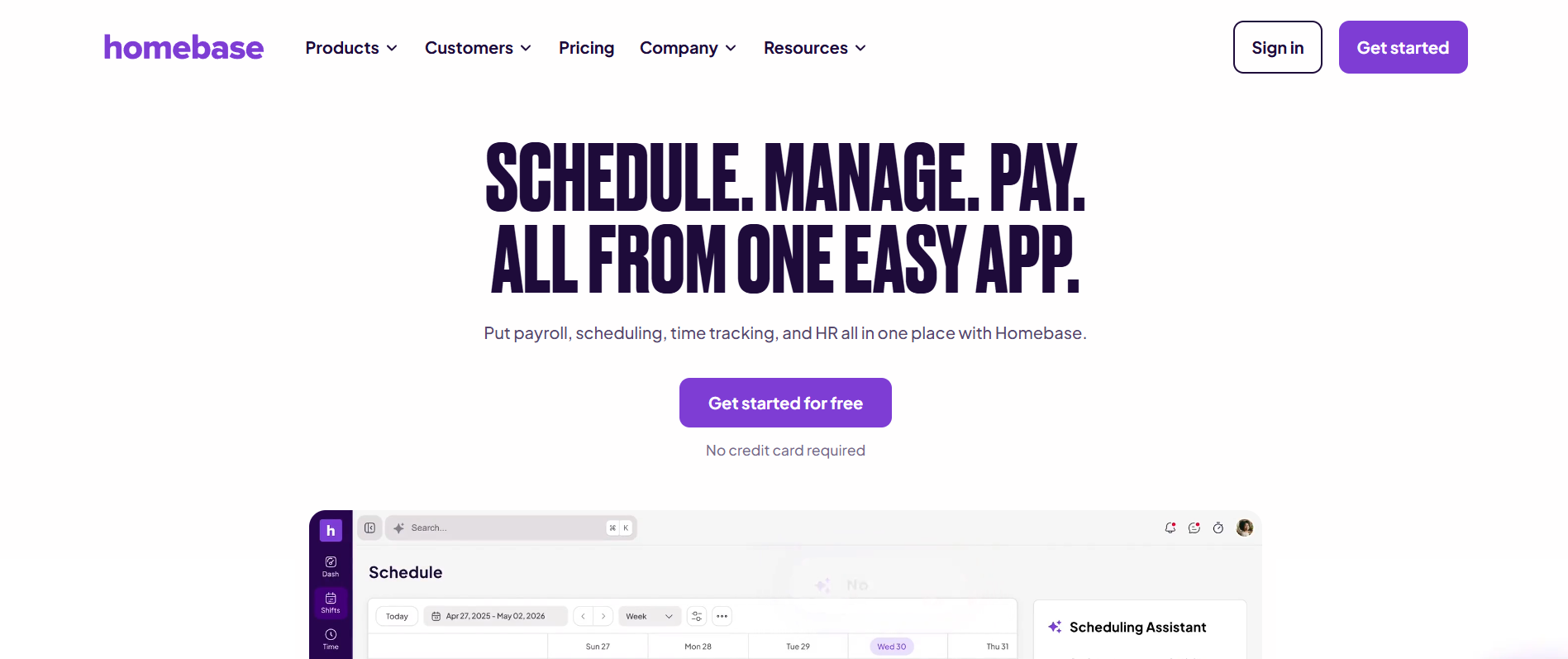Open the notifications bell

click(1170, 528)
